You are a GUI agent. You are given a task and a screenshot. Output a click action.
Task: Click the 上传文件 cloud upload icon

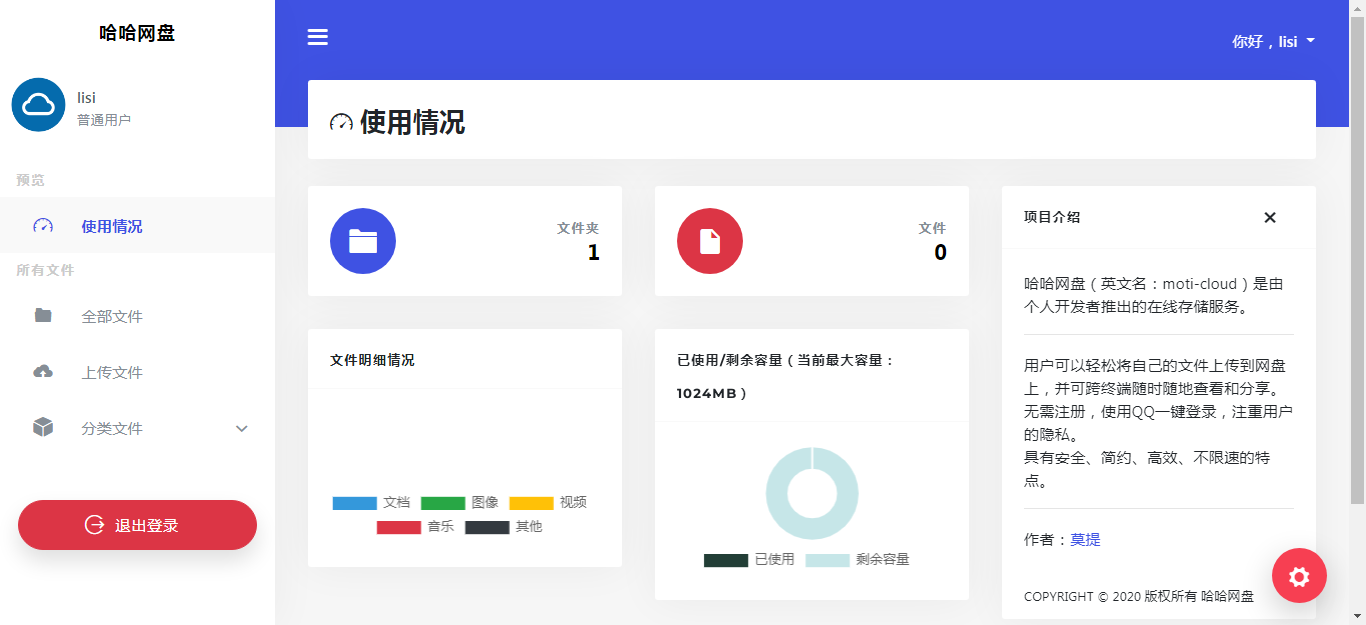[42, 371]
